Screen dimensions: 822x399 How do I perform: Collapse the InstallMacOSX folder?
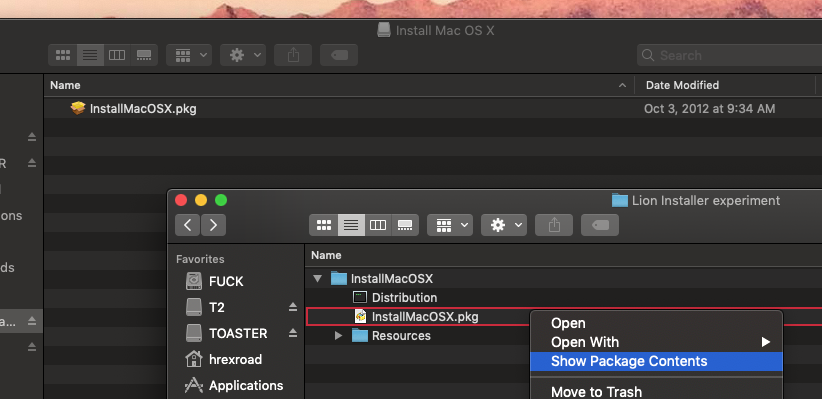tap(317, 278)
